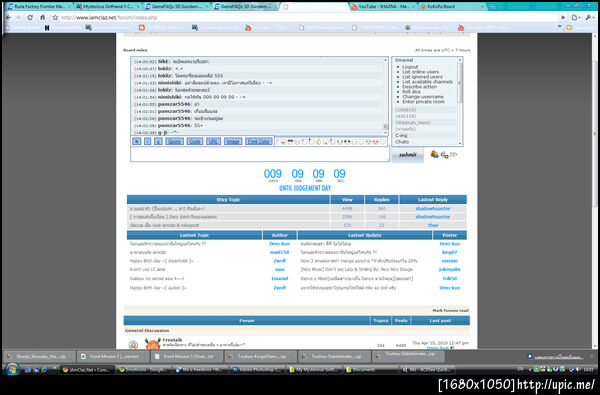Open the Happy Birth day Zwolf topic by author Zwolf first row
The image size is (600, 395).
162,261
